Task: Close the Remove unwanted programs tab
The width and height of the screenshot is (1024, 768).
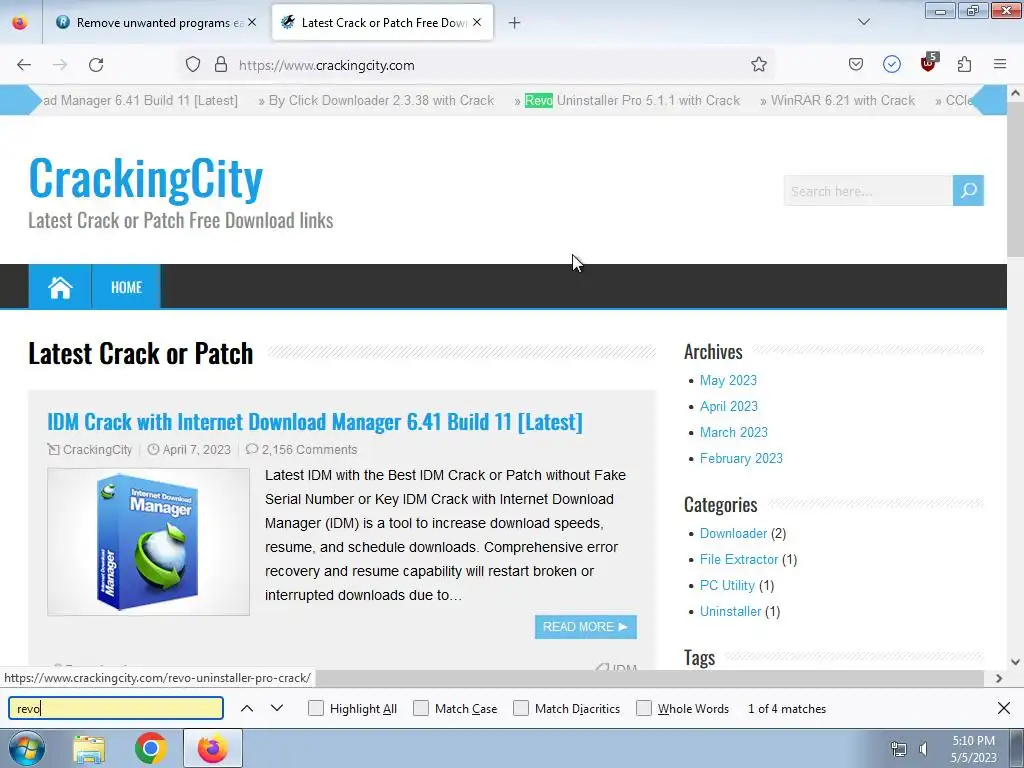Action: (252, 22)
